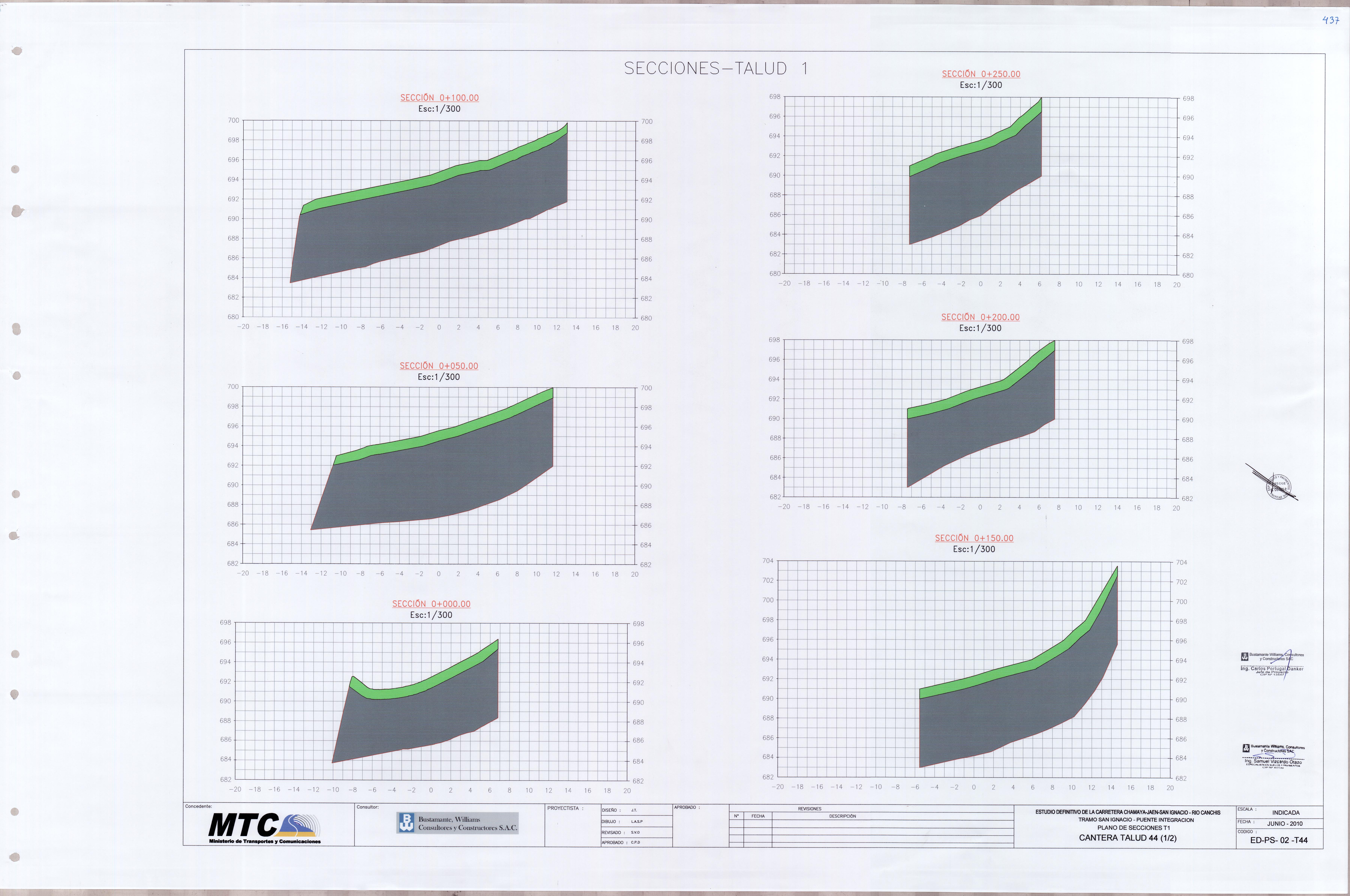
Task: Click Esc:1/300 under SECCIÓN 0+150.00
Action: click(974, 549)
